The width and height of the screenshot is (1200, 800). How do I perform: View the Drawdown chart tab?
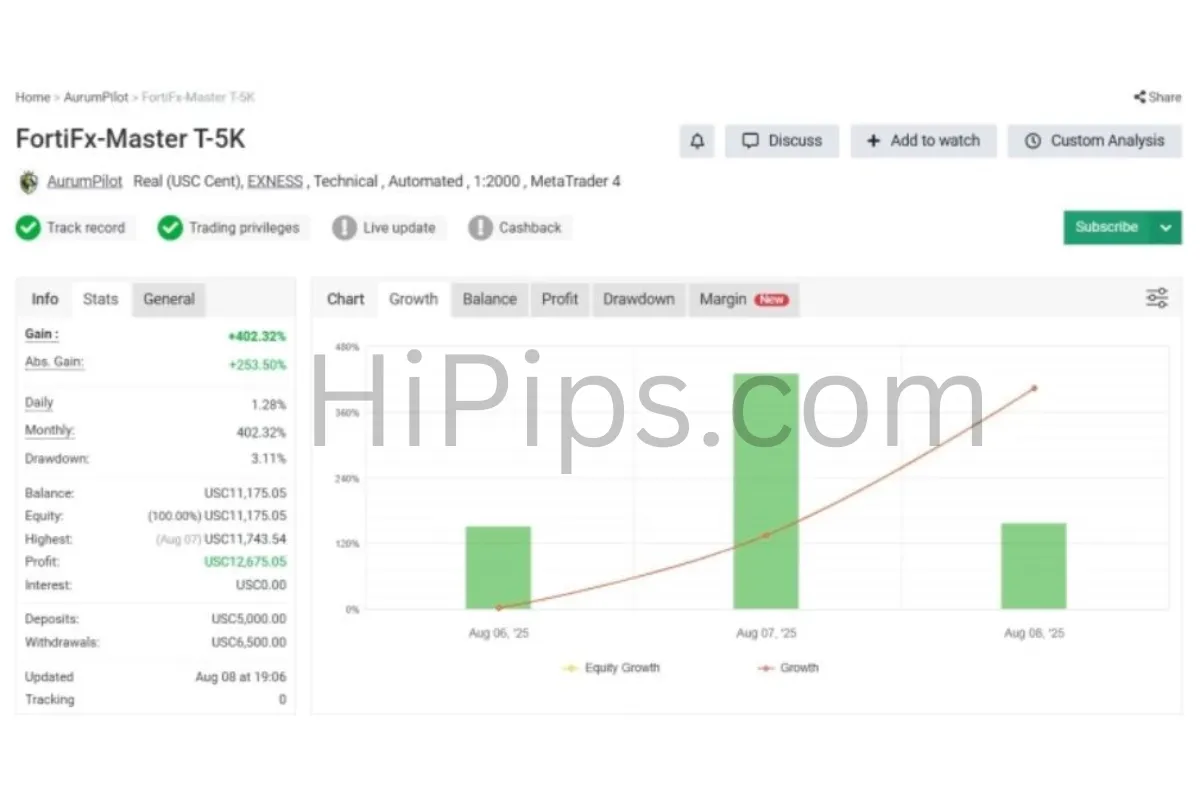(639, 299)
